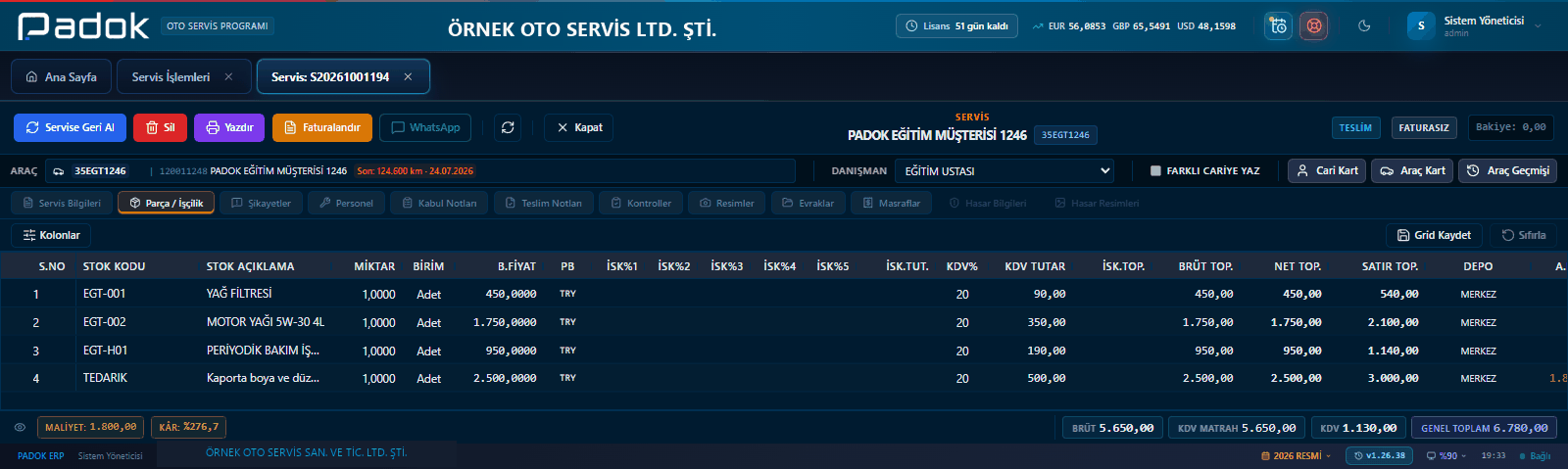Sort by STOK AÇIKLAMA column header
The width and height of the screenshot is (1568, 469).
(x=250, y=266)
